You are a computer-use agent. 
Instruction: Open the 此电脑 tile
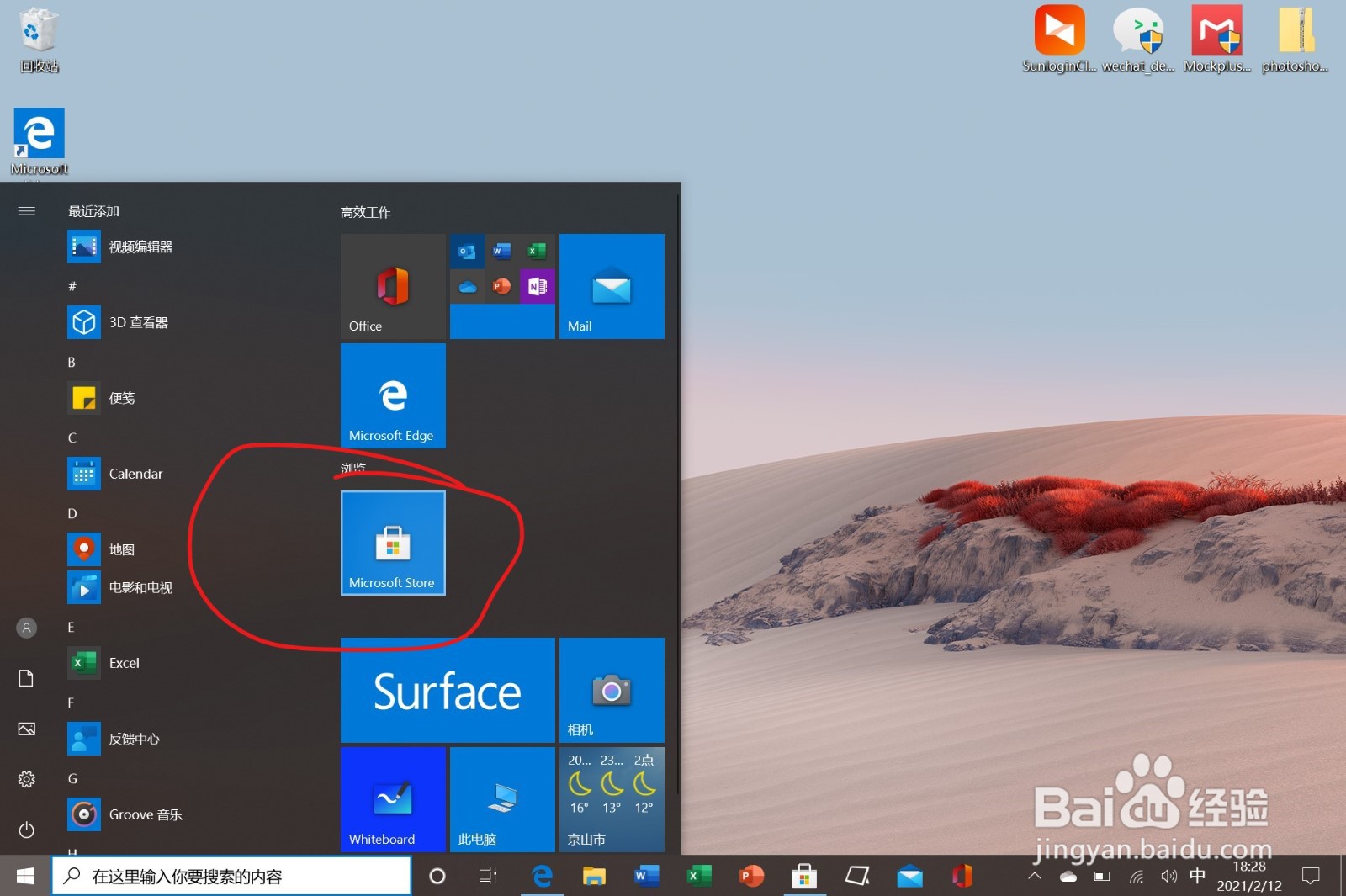(502, 799)
